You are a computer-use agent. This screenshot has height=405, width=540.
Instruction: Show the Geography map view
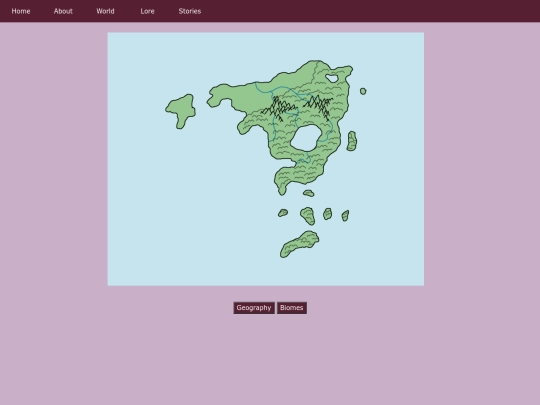coord(254,308)
